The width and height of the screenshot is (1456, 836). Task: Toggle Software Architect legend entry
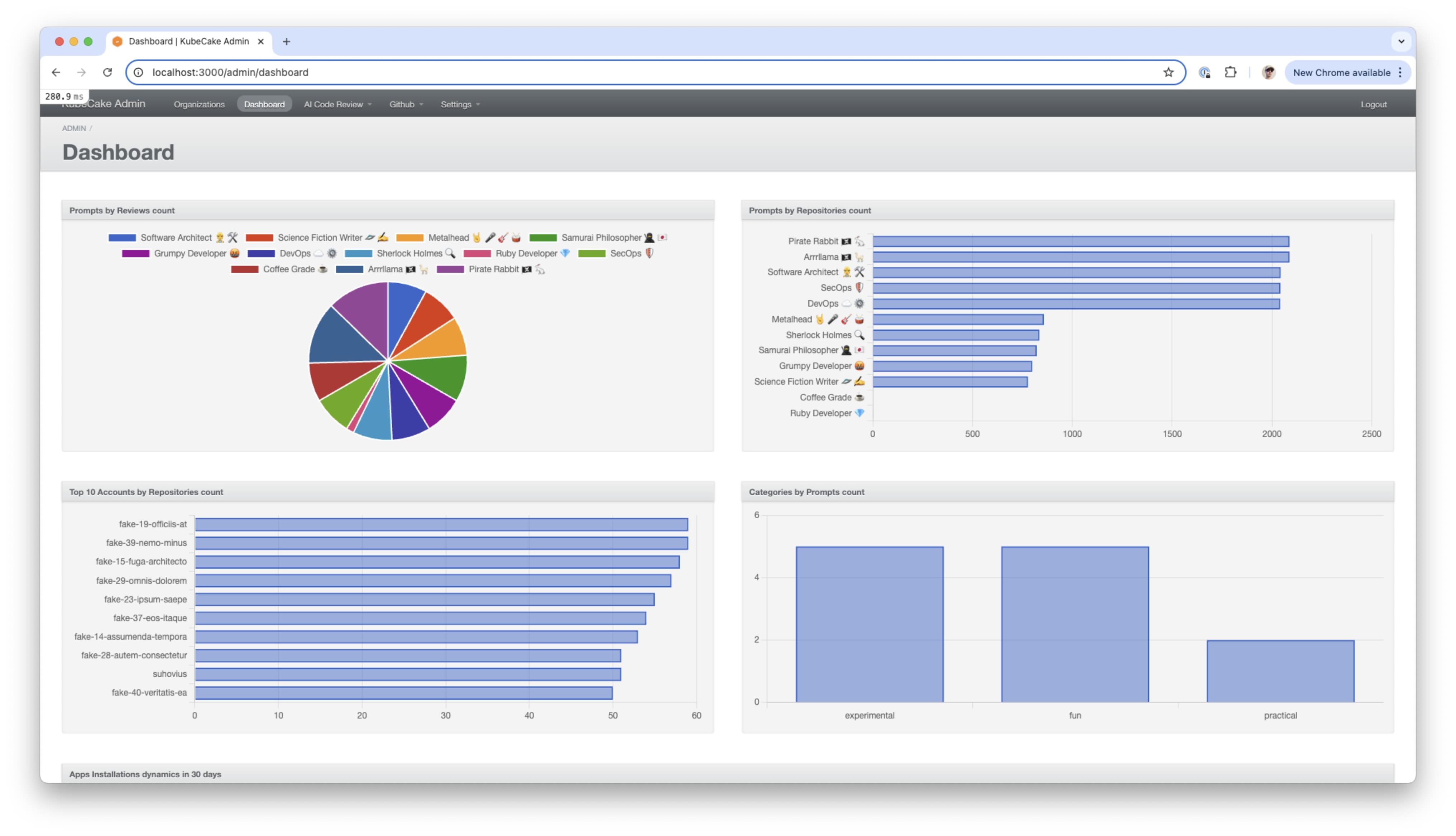click(x=176, y=238)
